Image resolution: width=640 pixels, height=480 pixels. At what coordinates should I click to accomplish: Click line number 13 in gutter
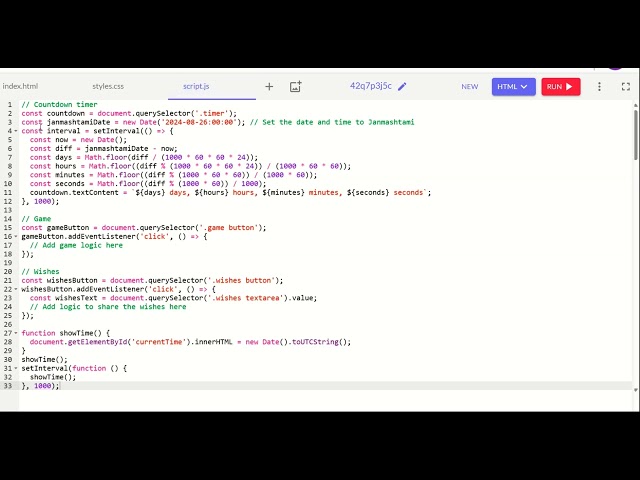(x=8, y=210)
